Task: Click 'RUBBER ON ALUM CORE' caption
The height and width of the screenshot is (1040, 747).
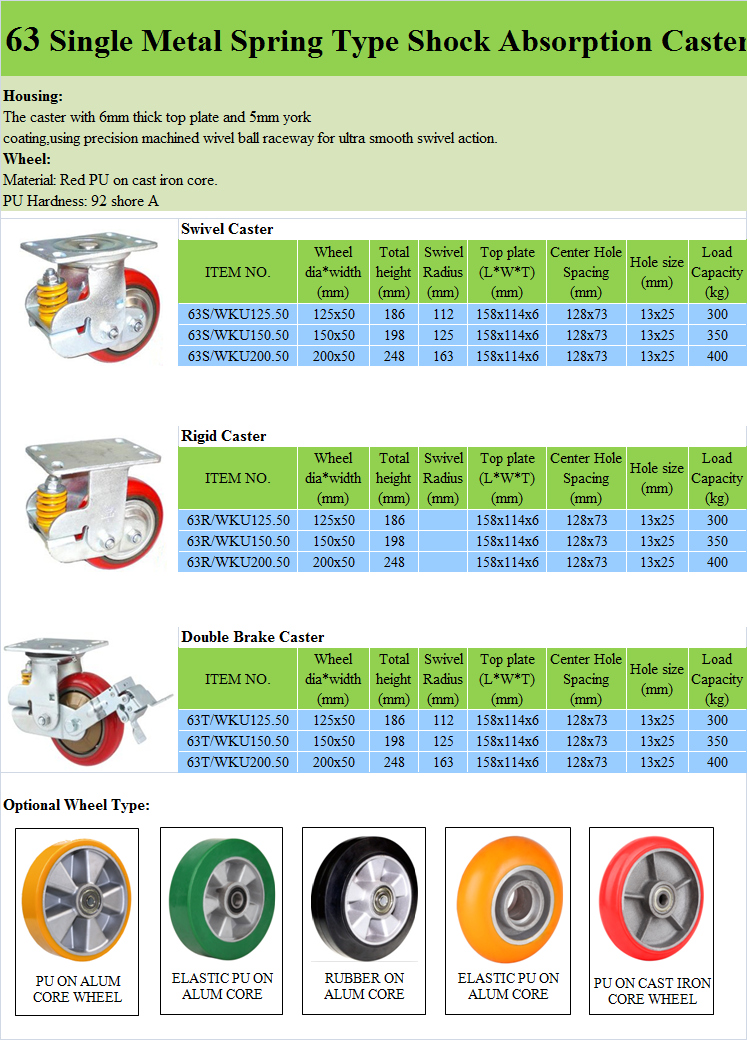Action: point(364,986)
